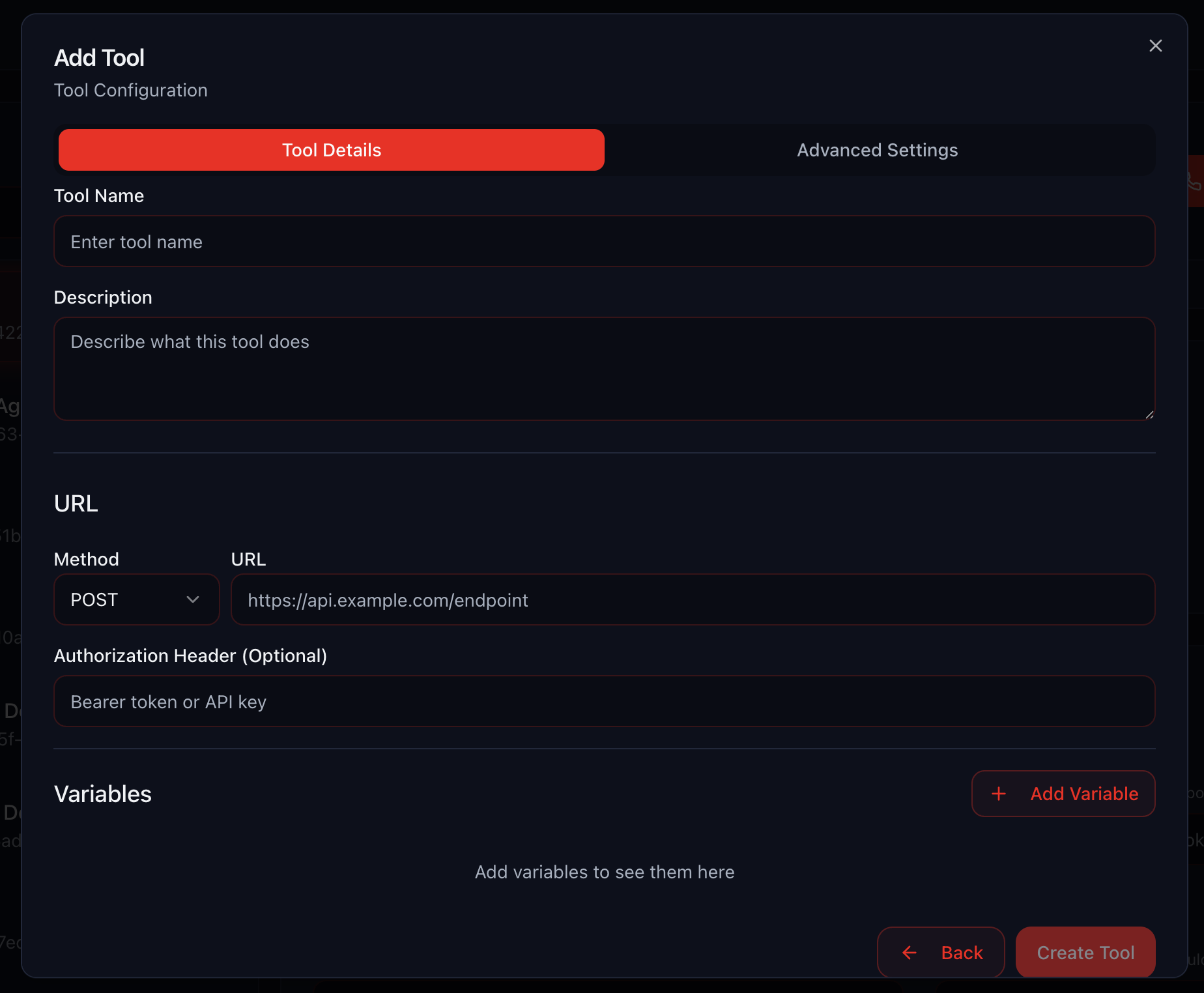The width and height of the screenshot is (1204, 993).
Task: Click the Variables section heading
Action: [x=102, y=794]
